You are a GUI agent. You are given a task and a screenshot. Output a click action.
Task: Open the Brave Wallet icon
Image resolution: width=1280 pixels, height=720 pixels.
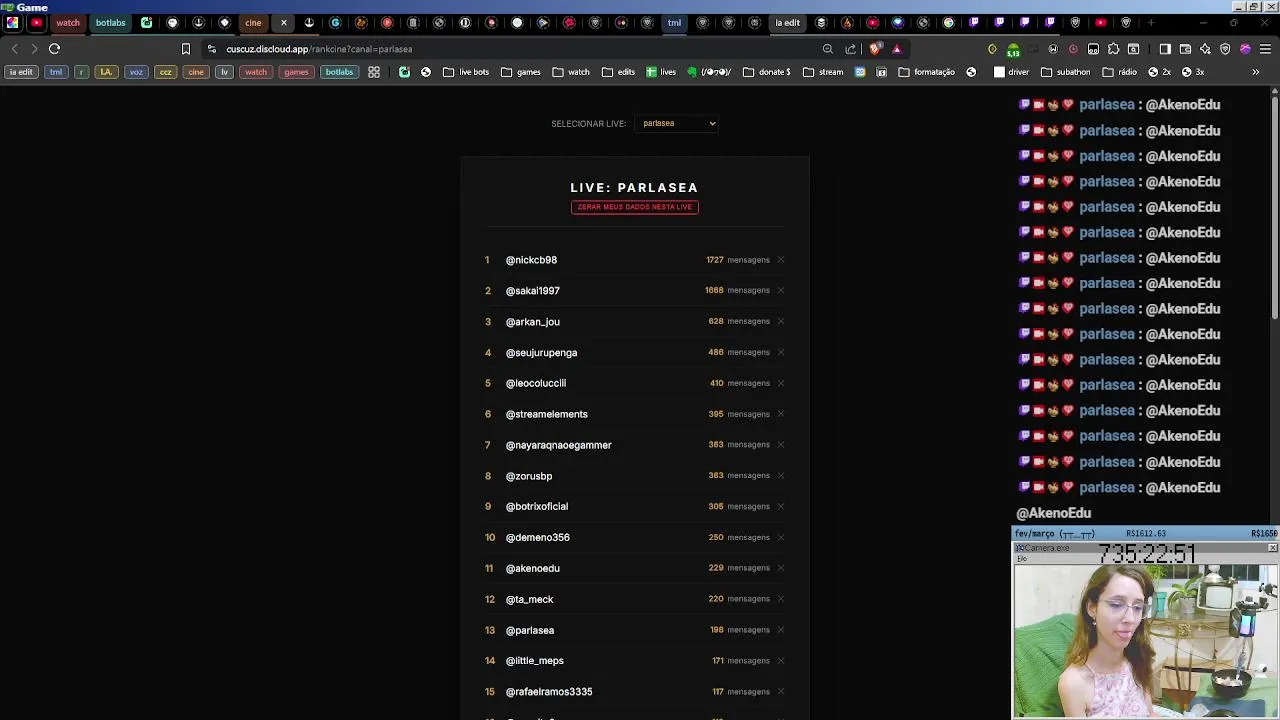(1185, 49)
